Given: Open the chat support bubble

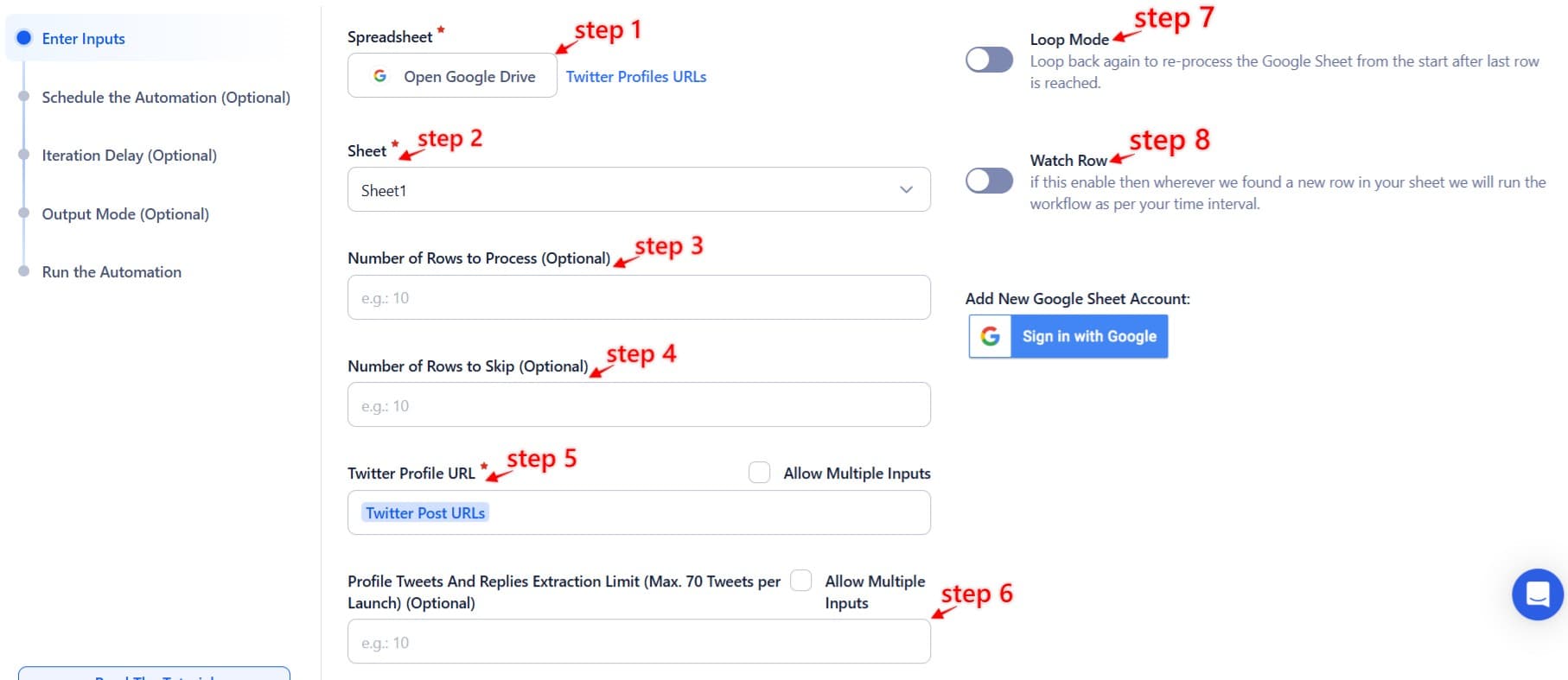Looking at the screenshot, I should (x=1538, y=594).
